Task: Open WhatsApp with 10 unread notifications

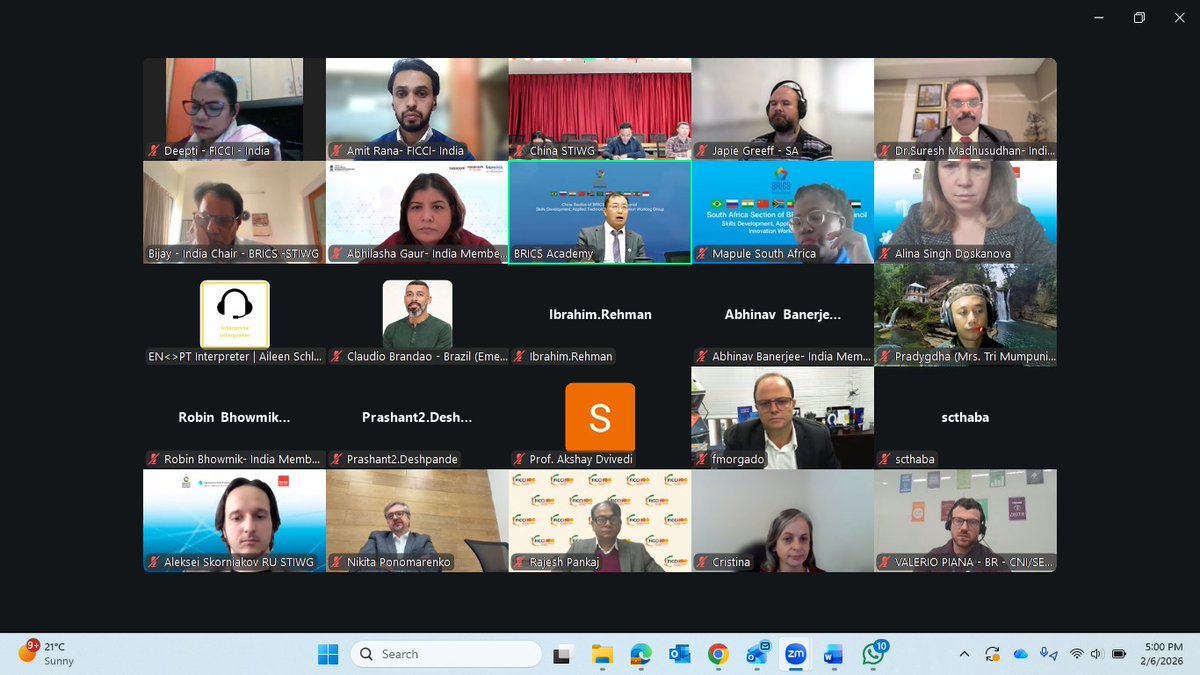Action: [873, 653]
